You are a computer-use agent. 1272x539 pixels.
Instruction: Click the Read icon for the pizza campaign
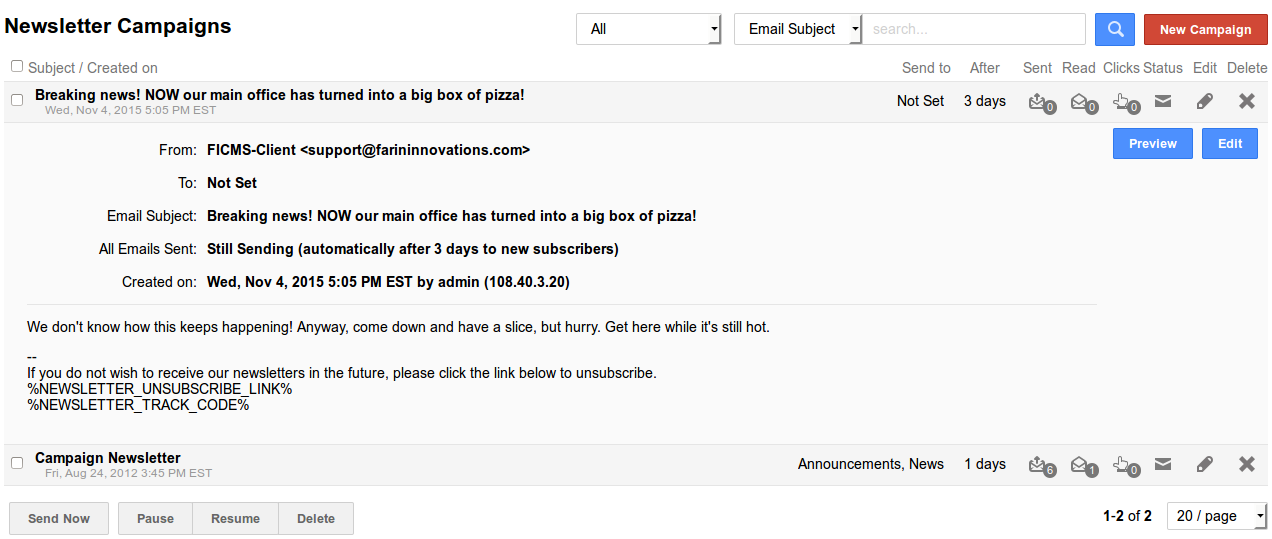pos(1081,101)
